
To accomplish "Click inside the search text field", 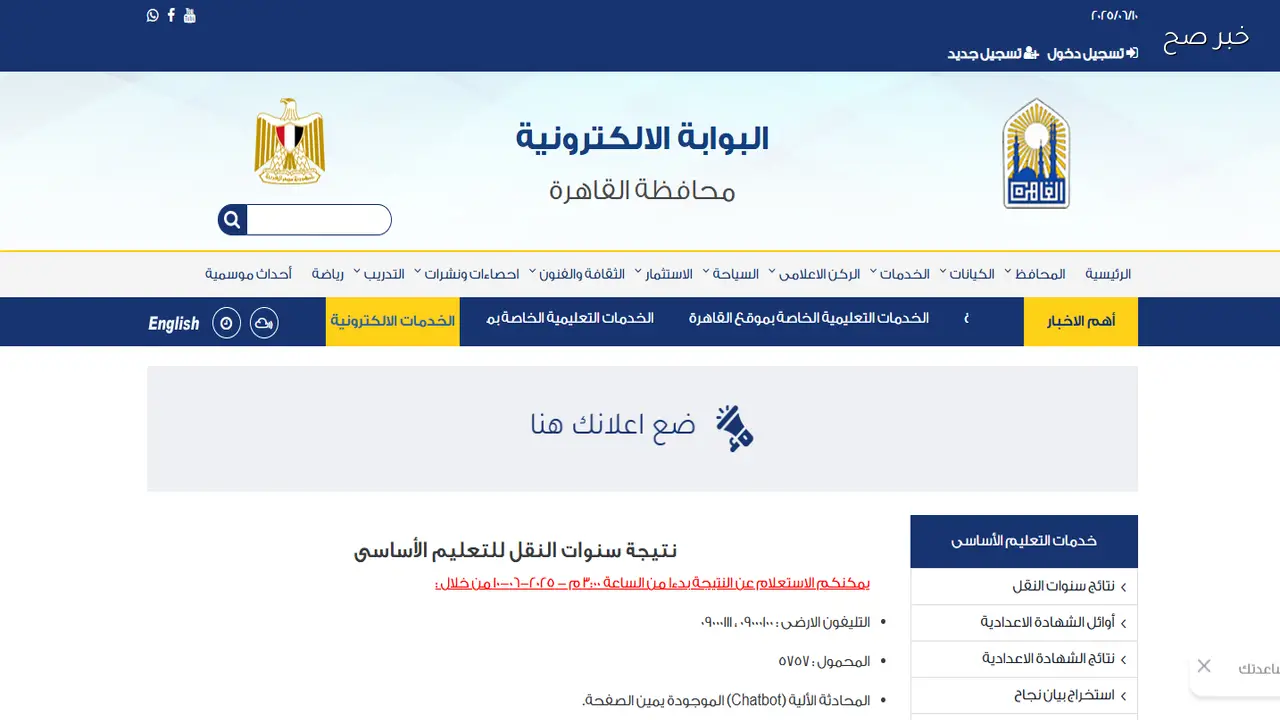I will click(318, 220).
